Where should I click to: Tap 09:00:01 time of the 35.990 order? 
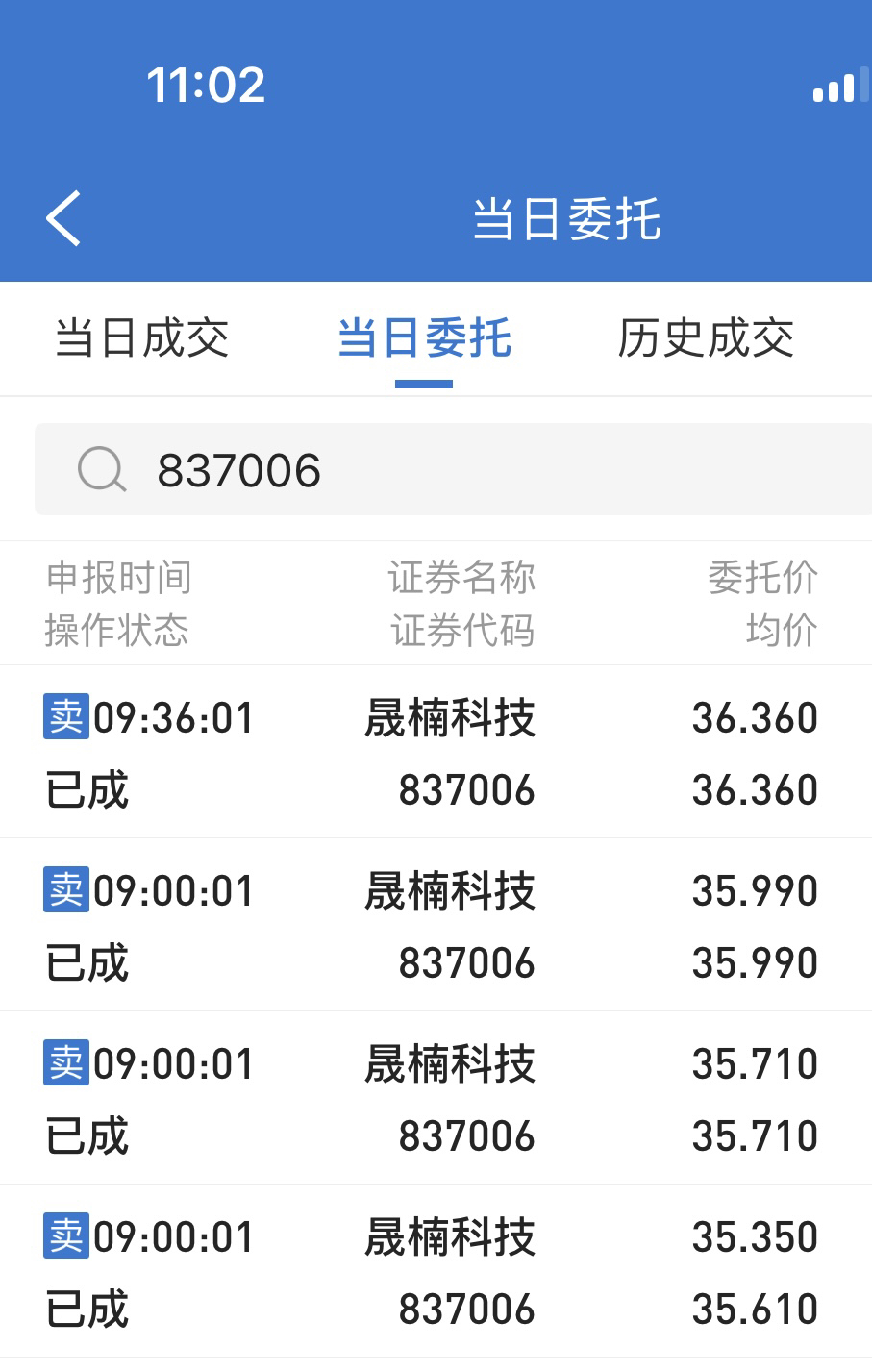(174, 891)
